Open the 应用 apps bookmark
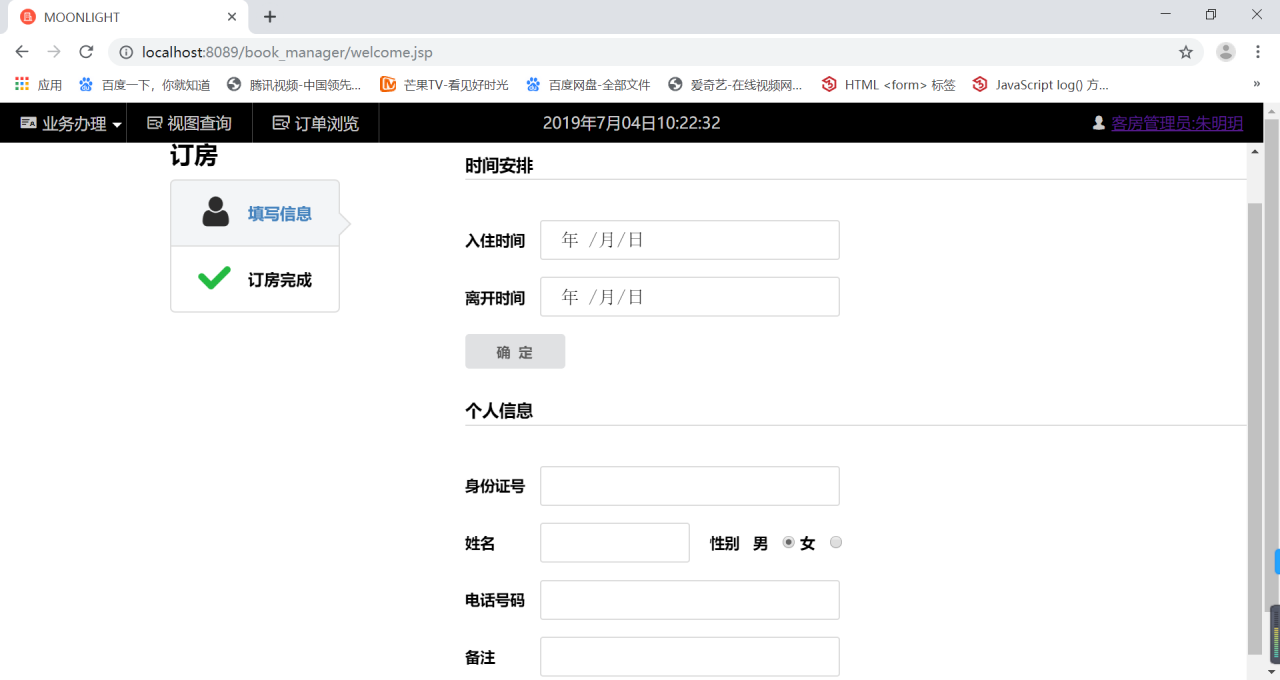 [x=38, y=85]
